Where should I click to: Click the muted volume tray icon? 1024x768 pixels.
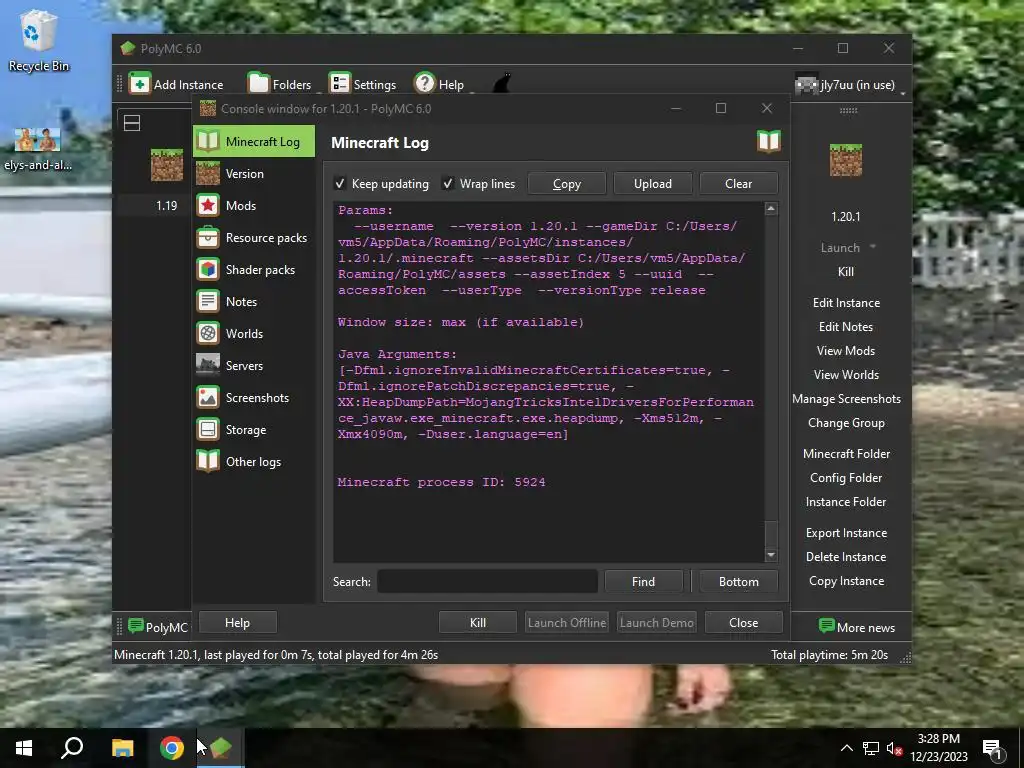[894, 748]
